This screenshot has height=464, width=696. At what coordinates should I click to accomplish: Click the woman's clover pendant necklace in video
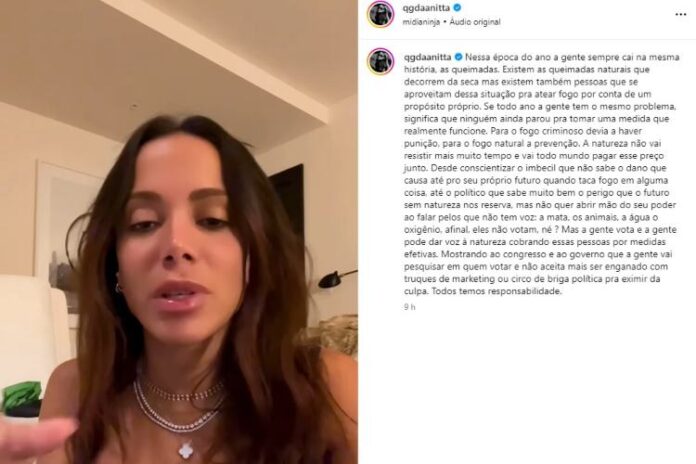186,450
